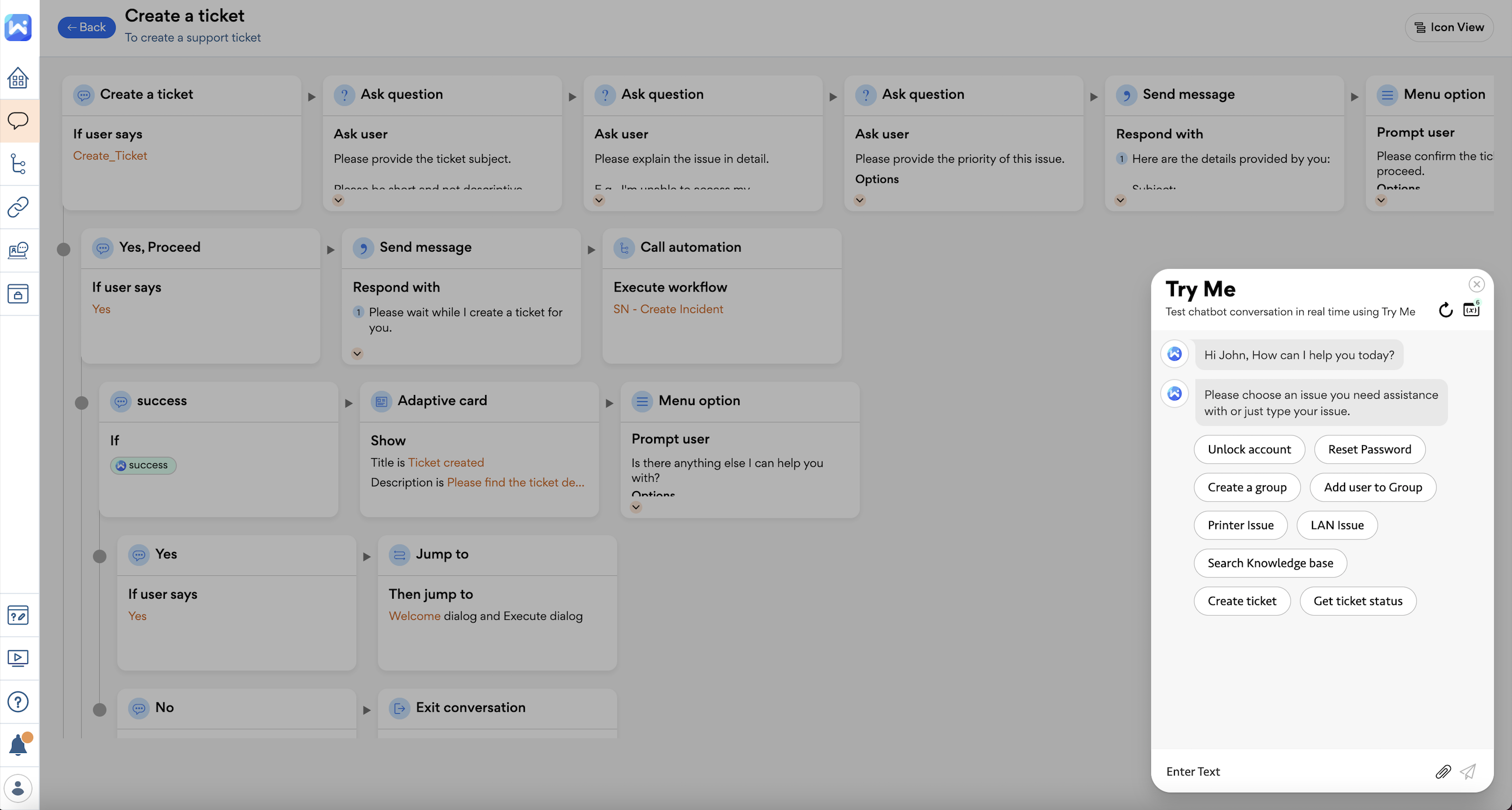Choose the Create ticket chat option
The width and height of the screenshot is (1512, 810).
(1242, 601)
